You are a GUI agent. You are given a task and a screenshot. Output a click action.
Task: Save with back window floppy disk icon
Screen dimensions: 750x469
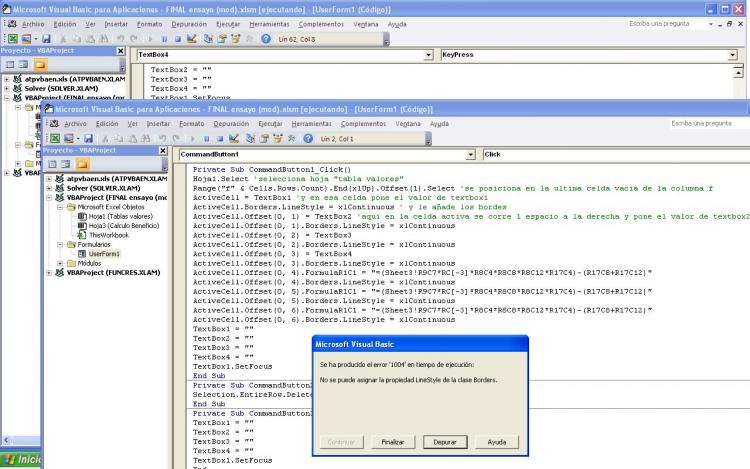point(46,39)
